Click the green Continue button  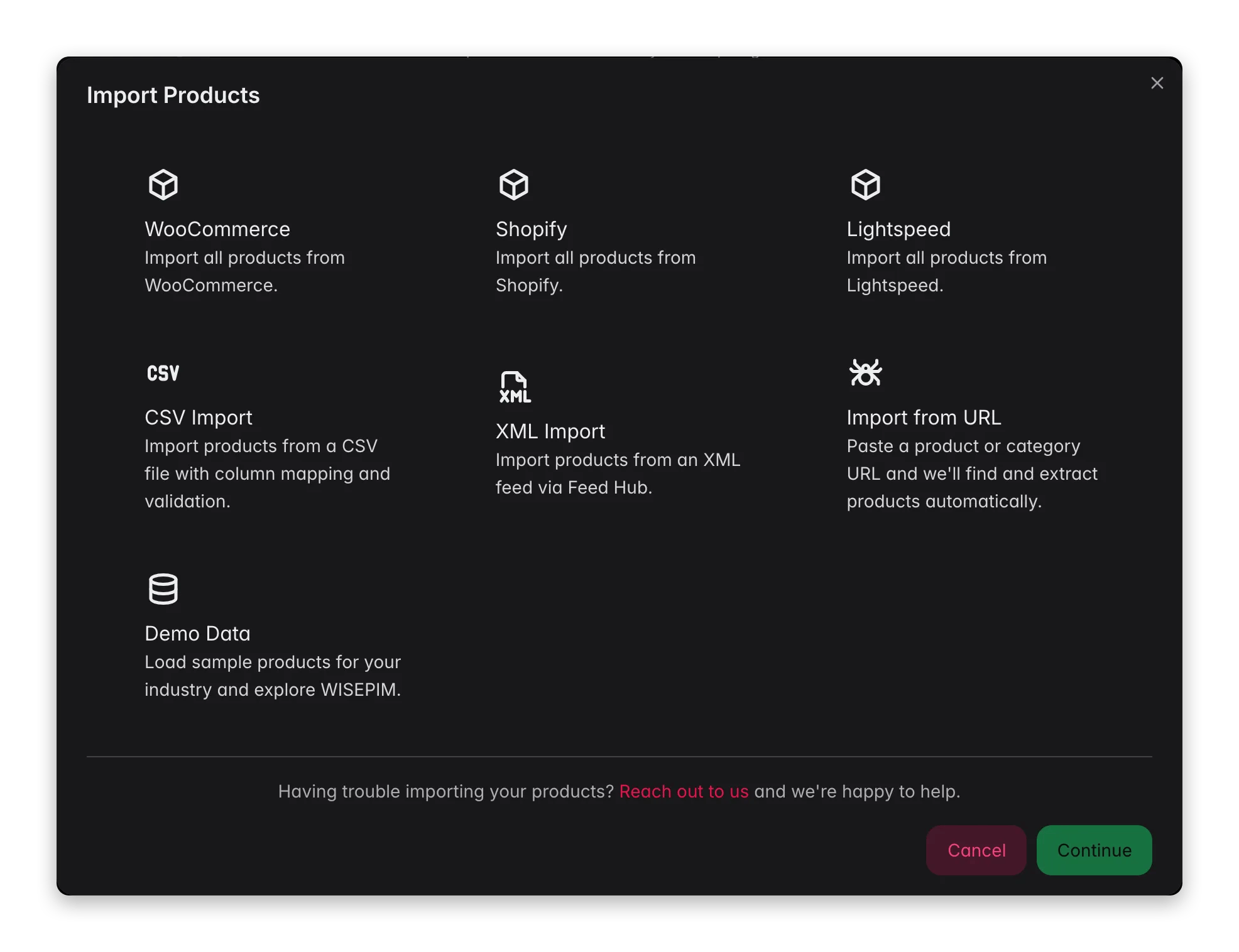[x=1094, y=850]
